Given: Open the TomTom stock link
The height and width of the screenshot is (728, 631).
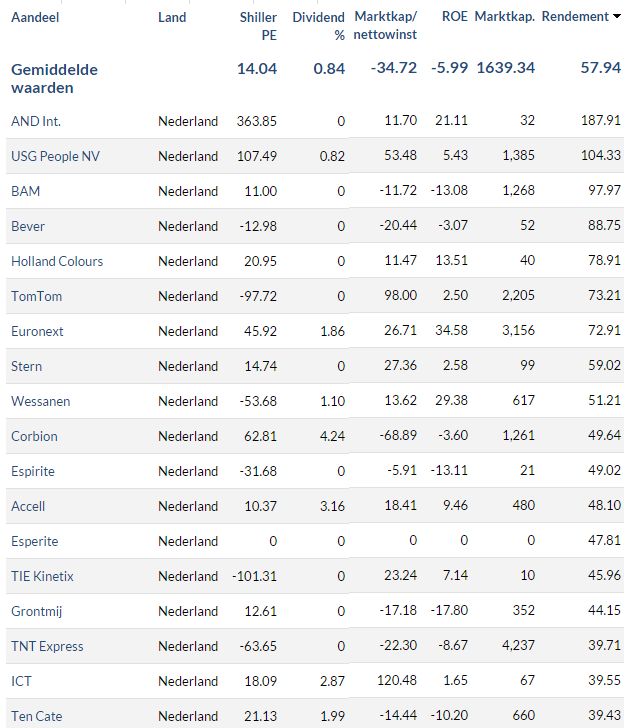Looking at the screenshot, I should [36, 296].
